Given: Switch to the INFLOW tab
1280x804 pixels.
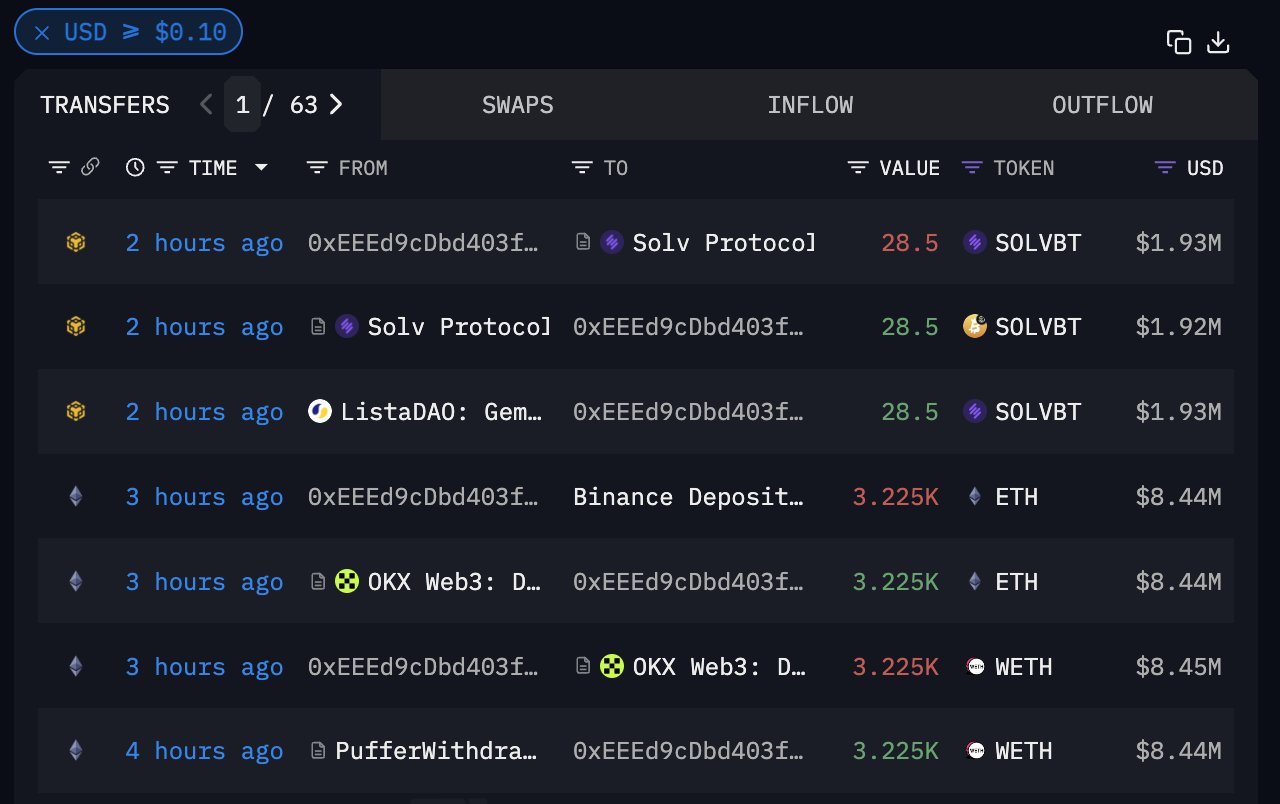Looking at the screenshot, I should [x=810, y=105].
